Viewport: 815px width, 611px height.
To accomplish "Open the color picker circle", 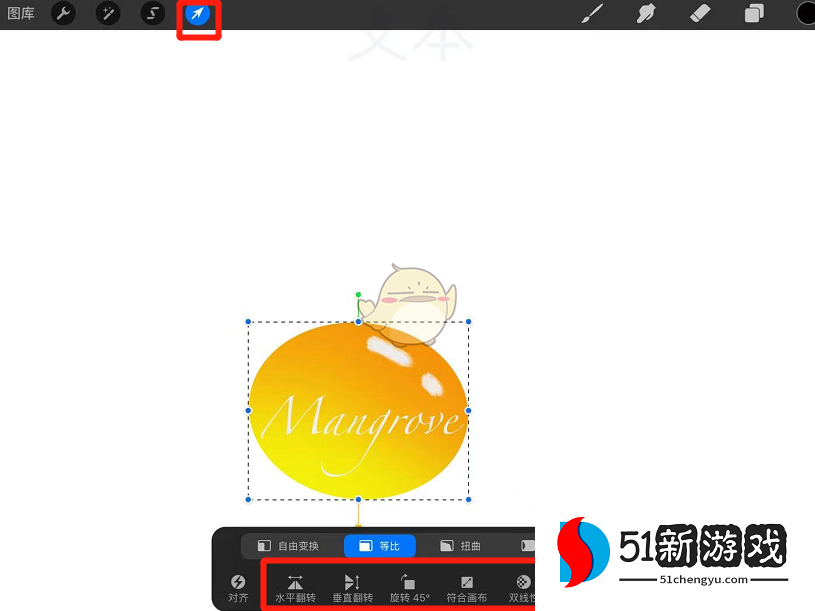I will (x=805, y=14).
